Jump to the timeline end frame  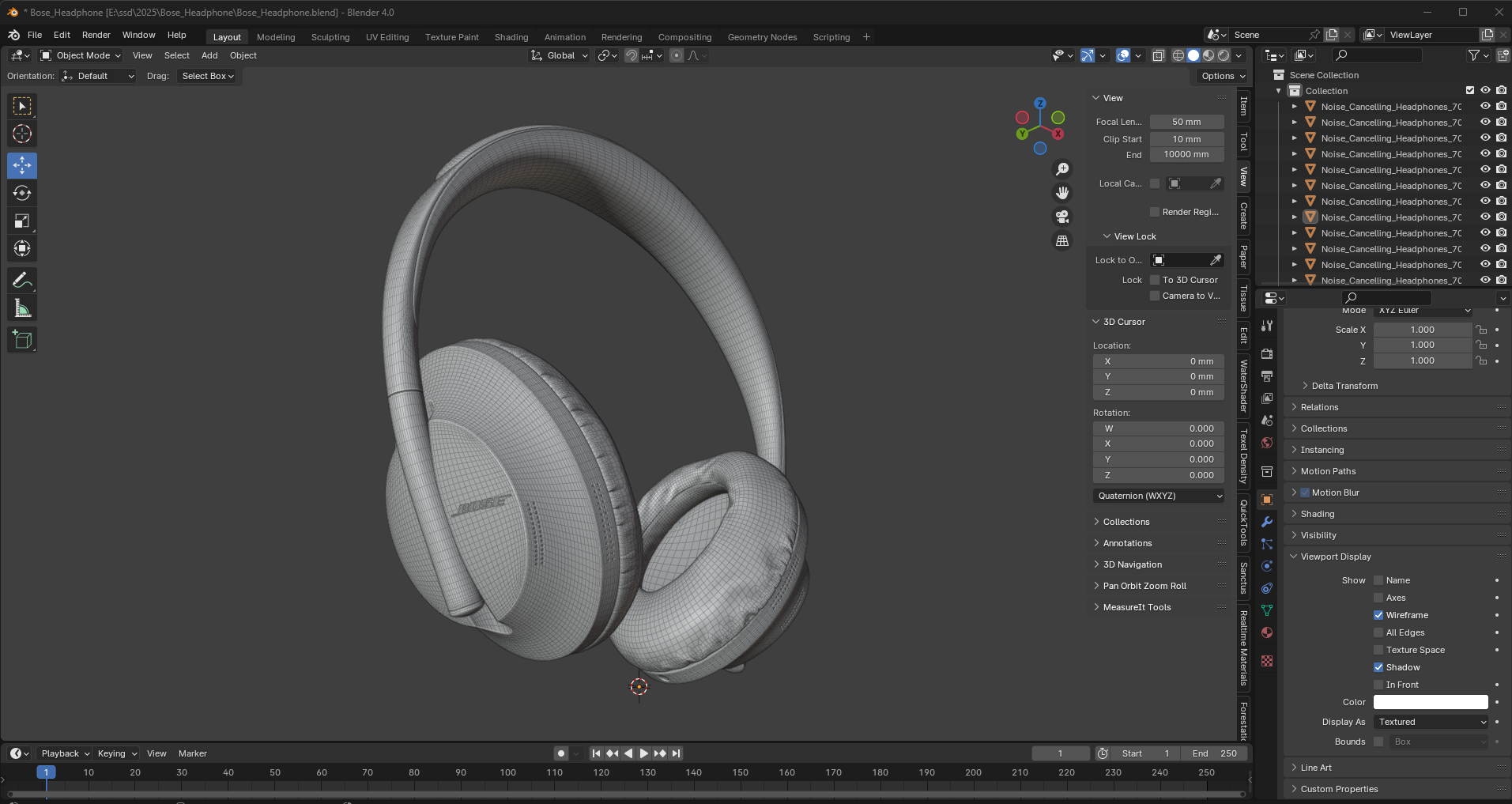[676, 753]
